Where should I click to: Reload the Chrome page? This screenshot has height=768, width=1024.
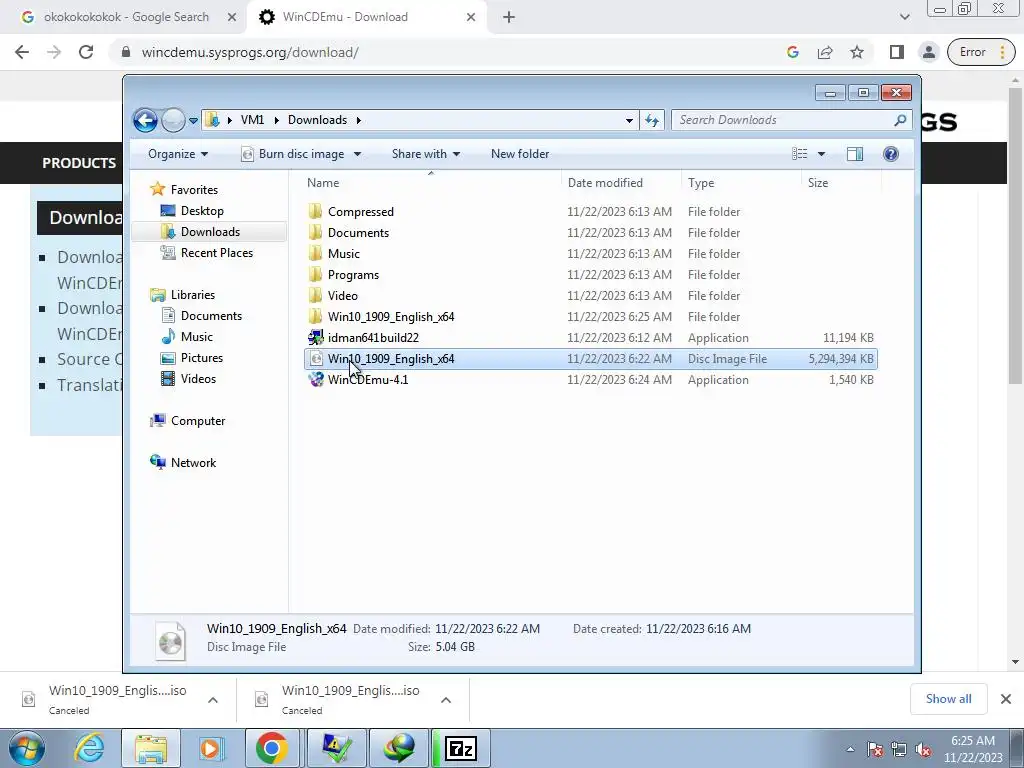(x=86, y=52)
